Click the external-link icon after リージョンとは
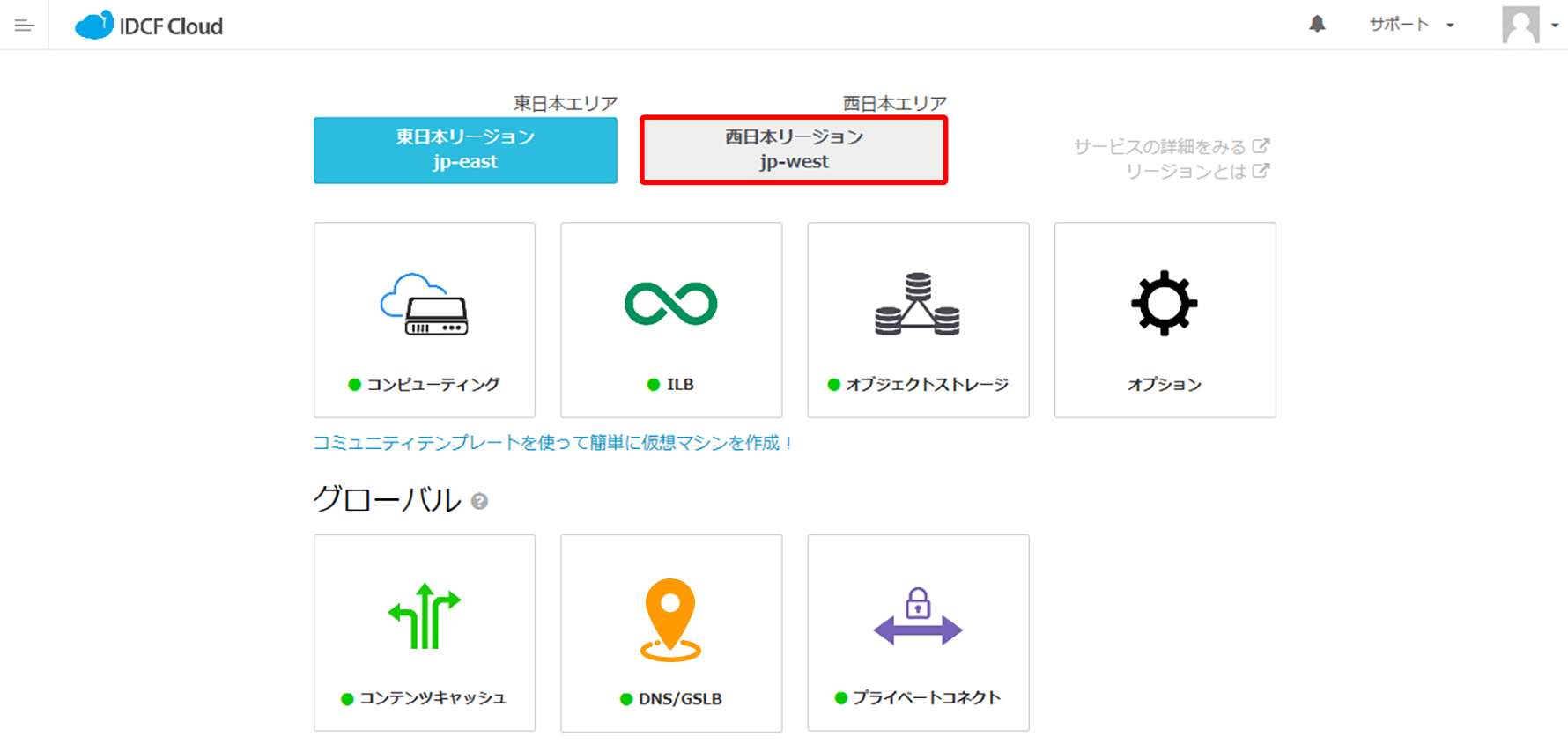1568x744 pixels. 1261,170
